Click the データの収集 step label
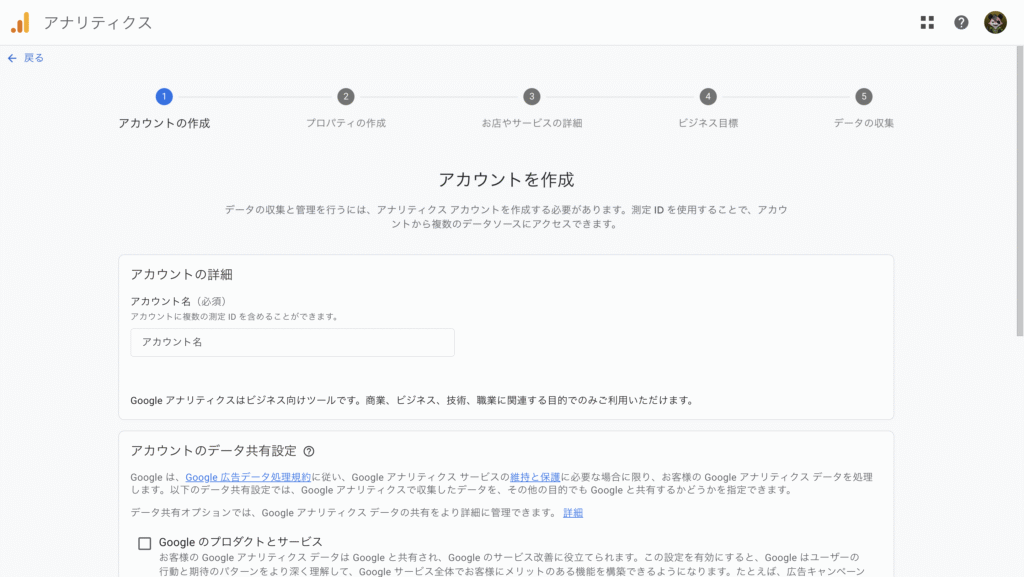Image resolution: width=1024 pixels, height=577 pixels. [x=863, y=123]
